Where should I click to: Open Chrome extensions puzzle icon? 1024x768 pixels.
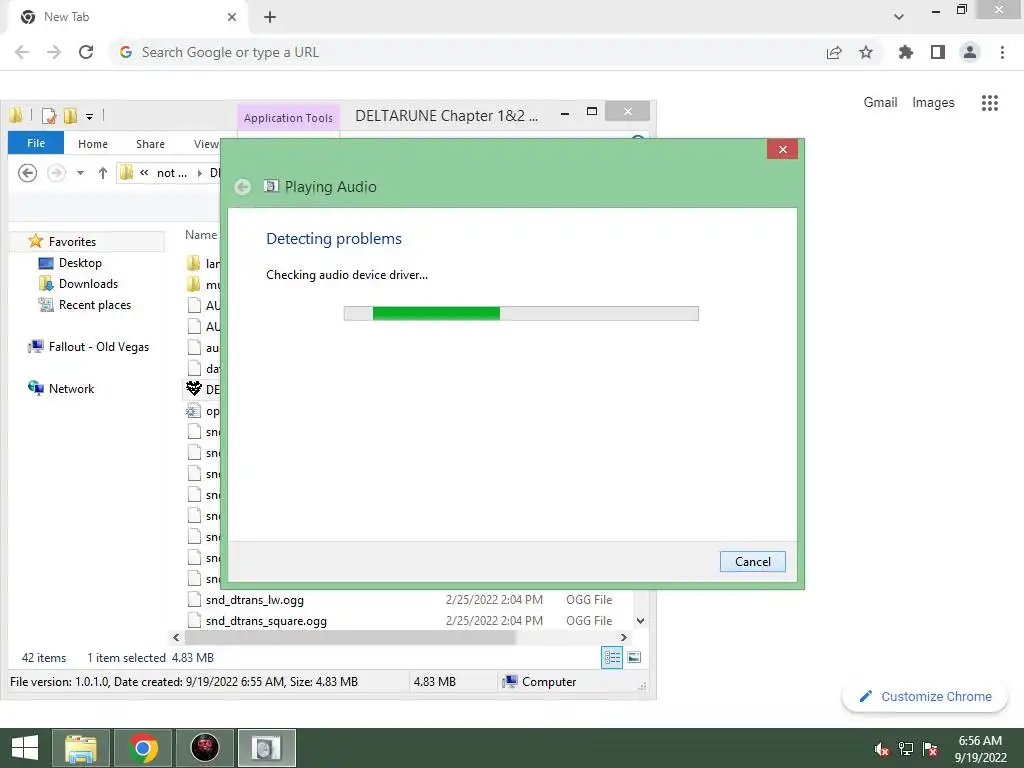[905, 52]
